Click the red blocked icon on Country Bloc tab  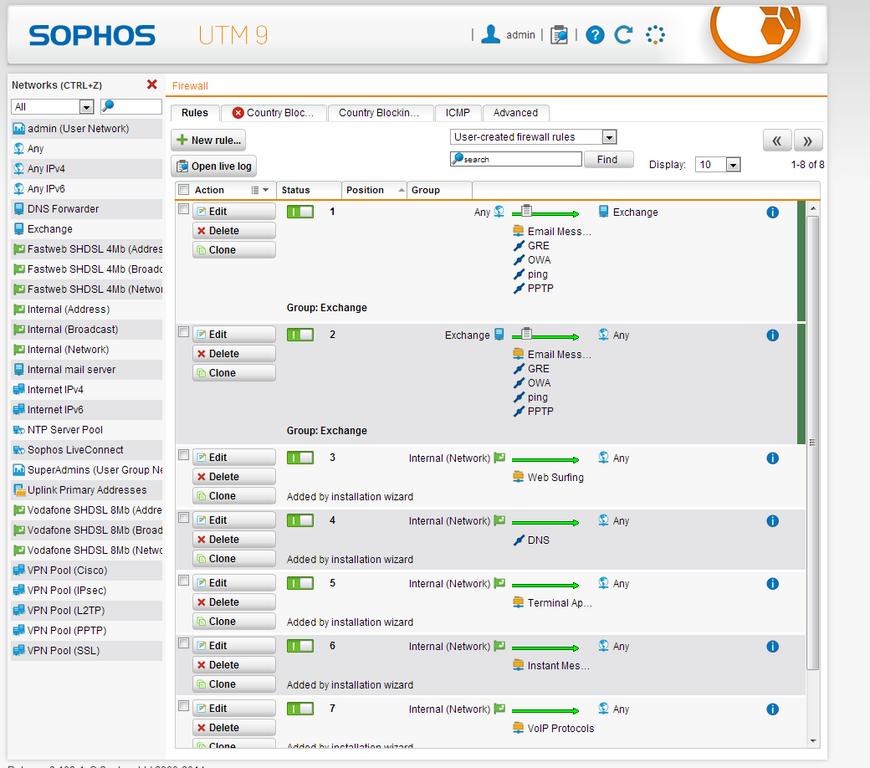[x=238, y=113]
